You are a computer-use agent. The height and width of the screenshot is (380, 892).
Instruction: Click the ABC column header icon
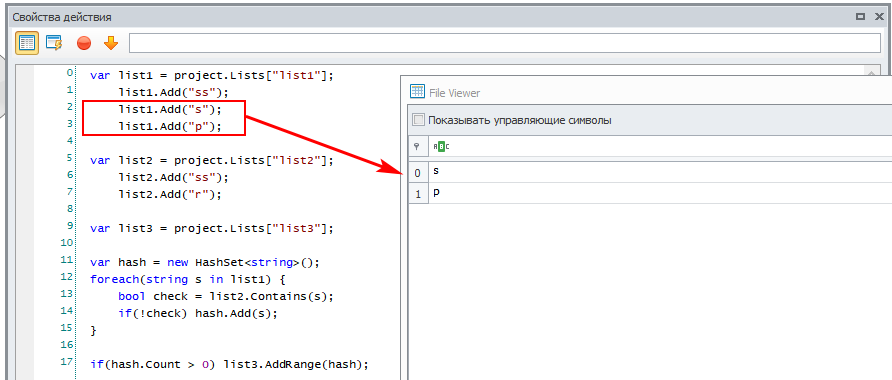(x=441, y=147)
